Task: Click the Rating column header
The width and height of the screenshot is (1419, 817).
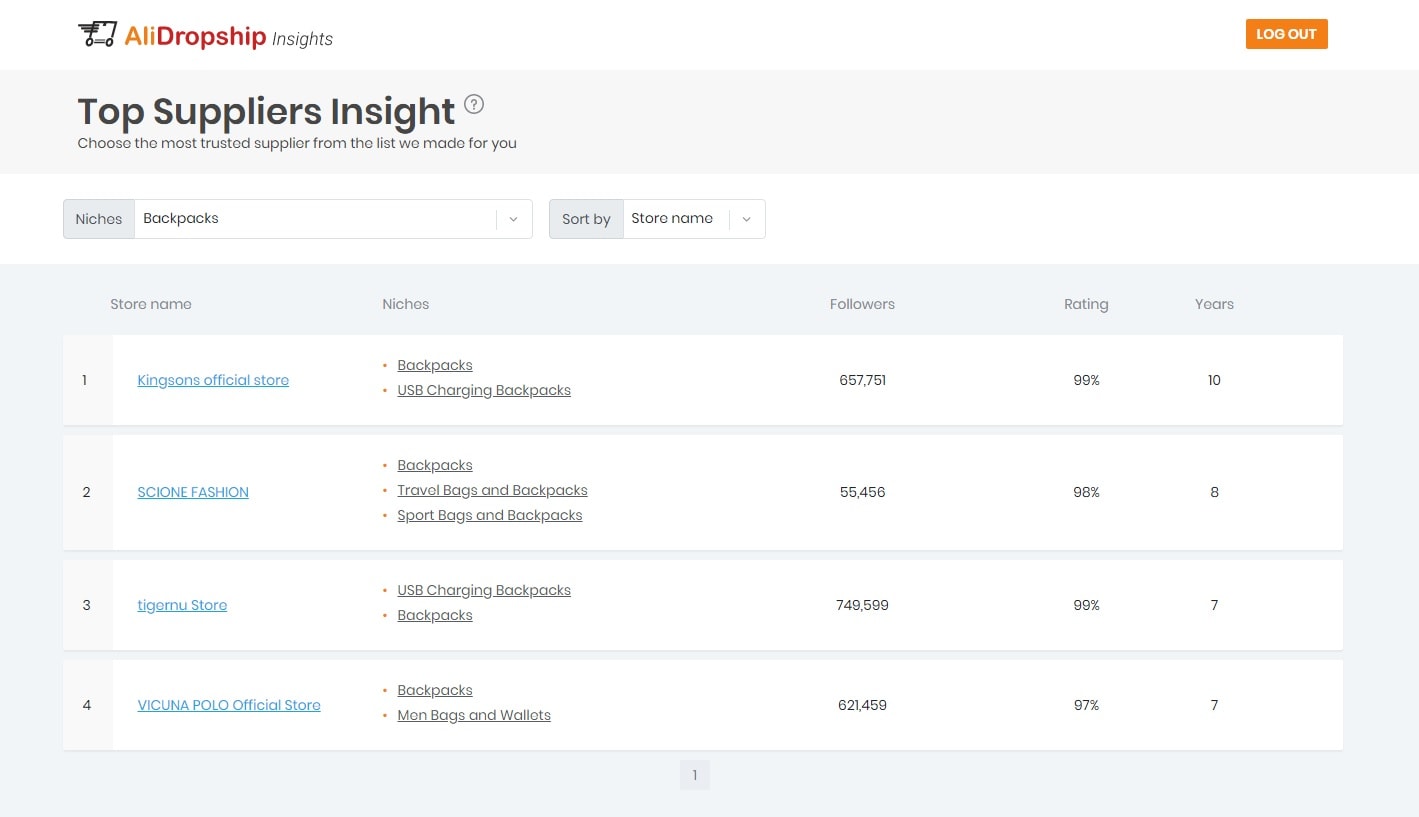Action: click(1086, 304)
